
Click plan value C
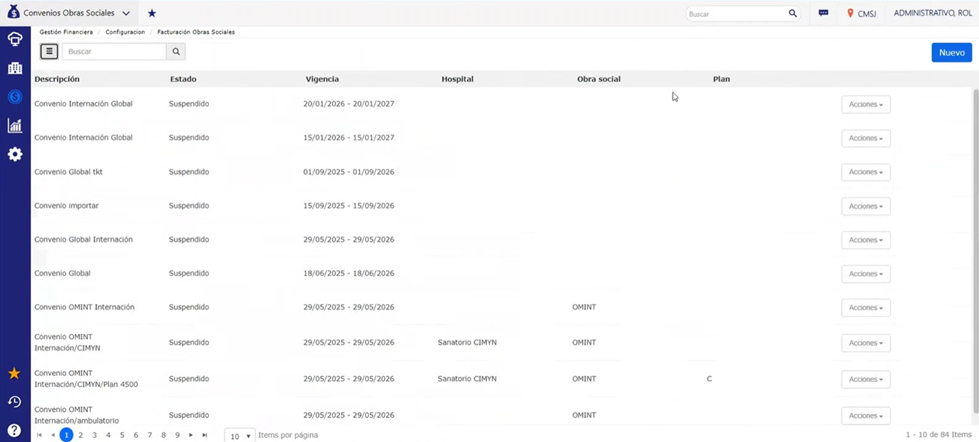pos(709,379)
